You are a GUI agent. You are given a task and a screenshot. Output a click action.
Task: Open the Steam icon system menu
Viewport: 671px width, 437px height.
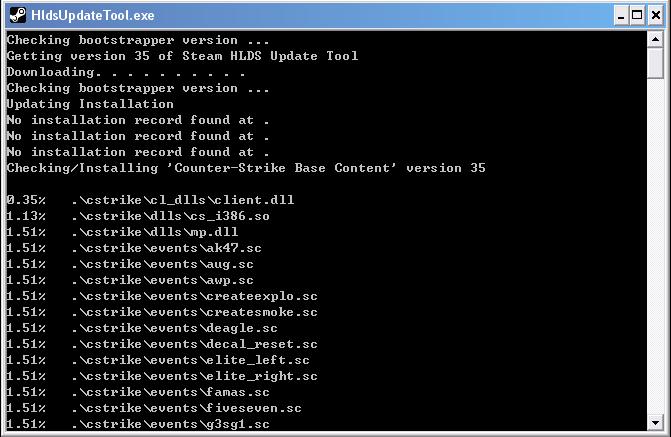click(16, 15)
